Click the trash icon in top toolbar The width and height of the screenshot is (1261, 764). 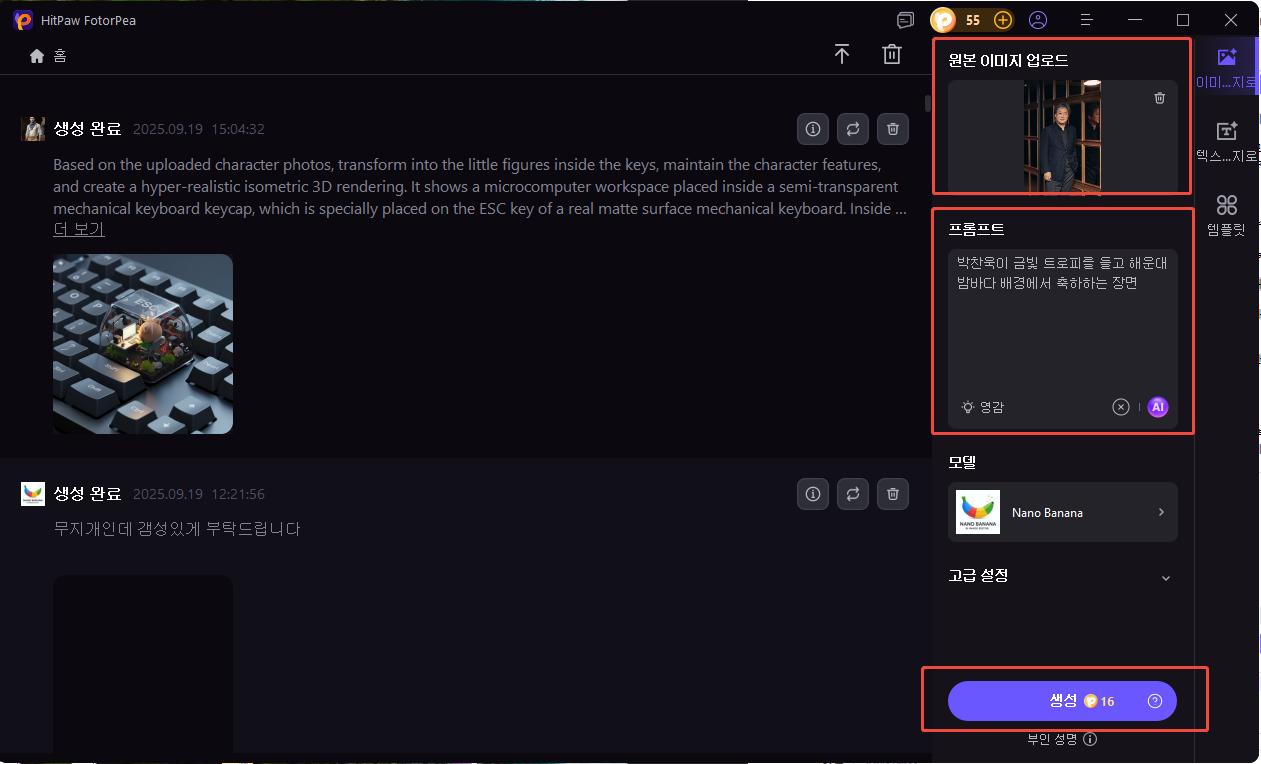[x=892, y=55]
